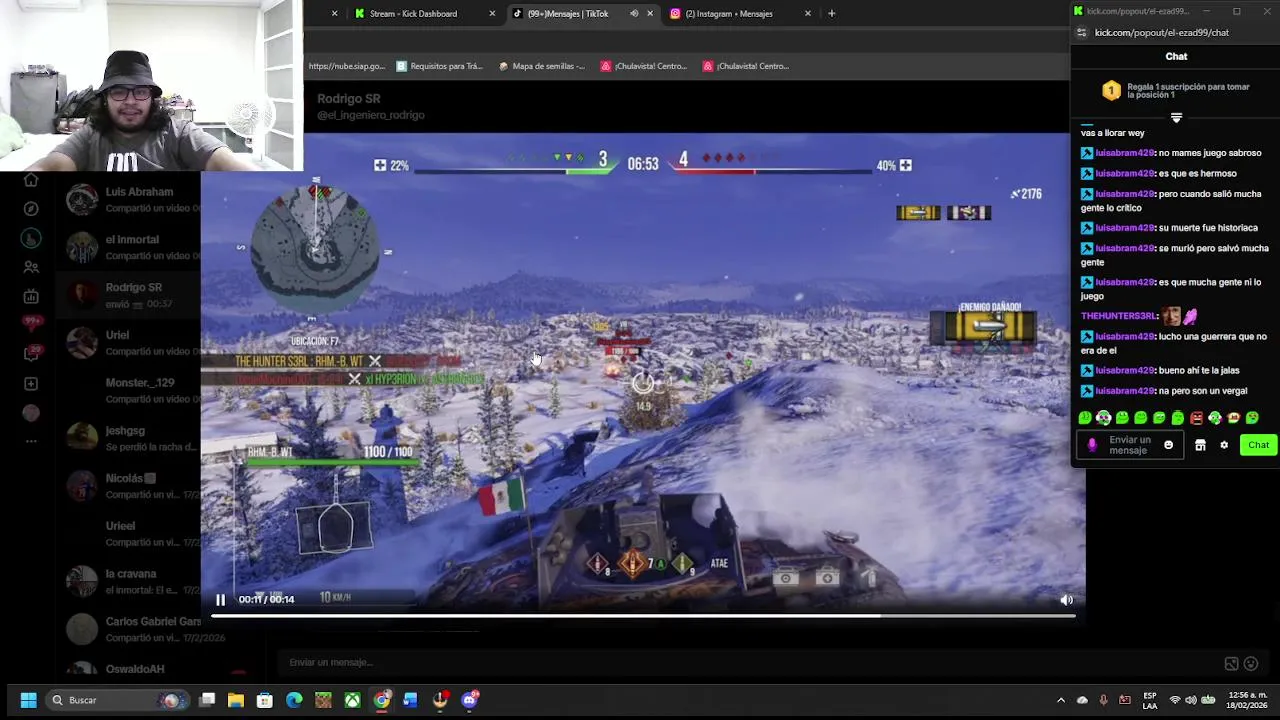The height and width of the screenshot is (720, 1280).
Task: Click the gold position 1 badge
Action: tap(1111, 91)
